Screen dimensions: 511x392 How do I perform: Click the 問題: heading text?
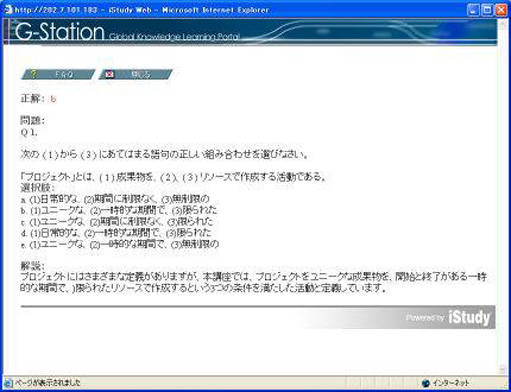32,120
